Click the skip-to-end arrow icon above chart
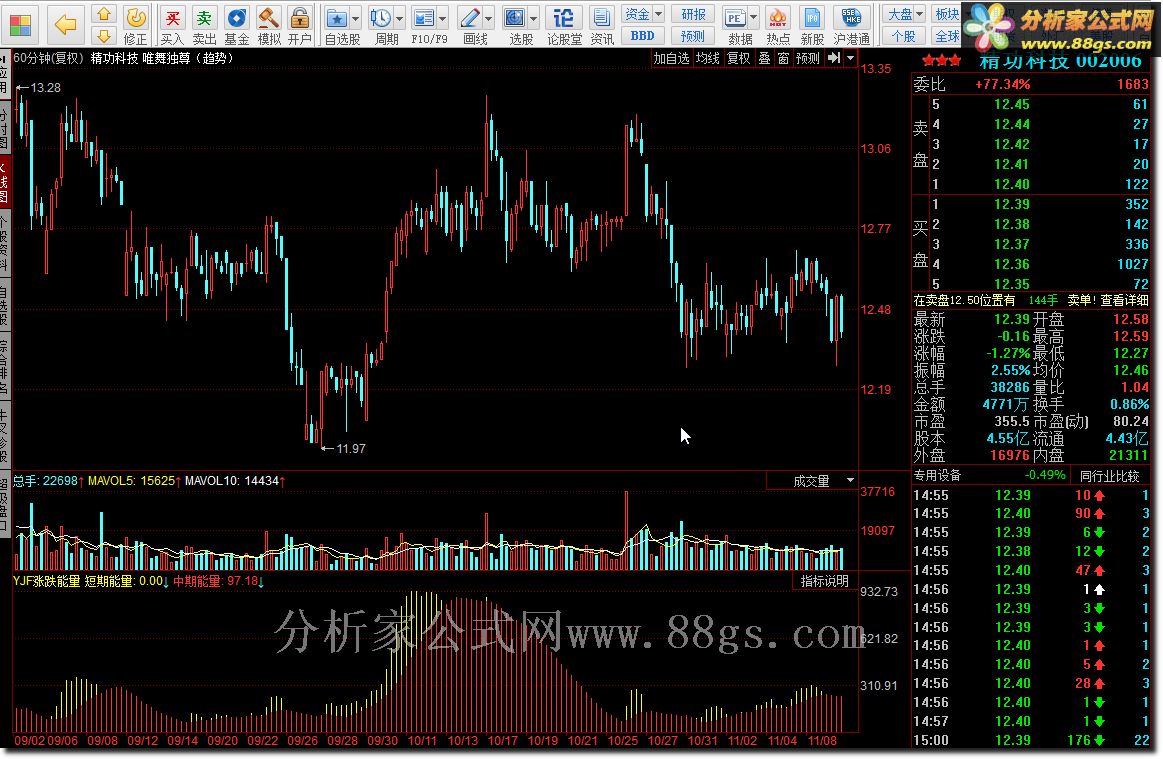 click(x=834, y=58)
